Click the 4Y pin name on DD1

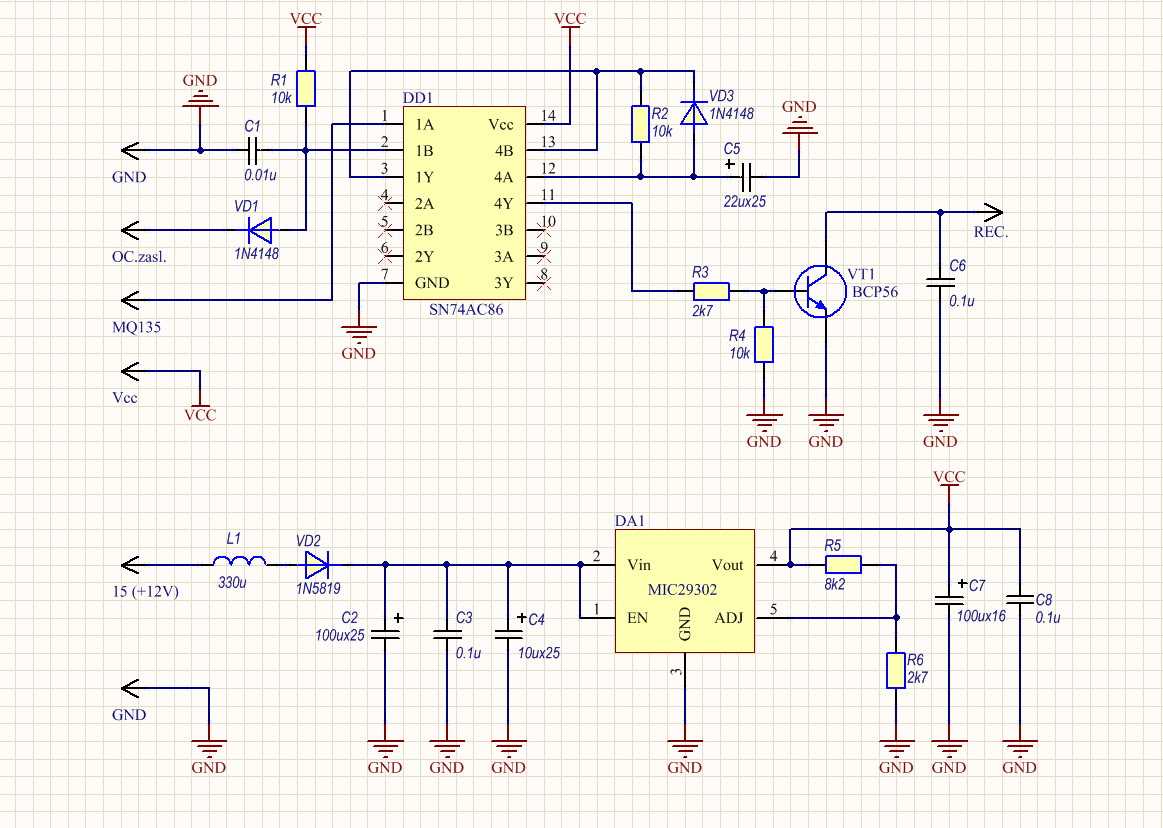click(x=504, y=203)
